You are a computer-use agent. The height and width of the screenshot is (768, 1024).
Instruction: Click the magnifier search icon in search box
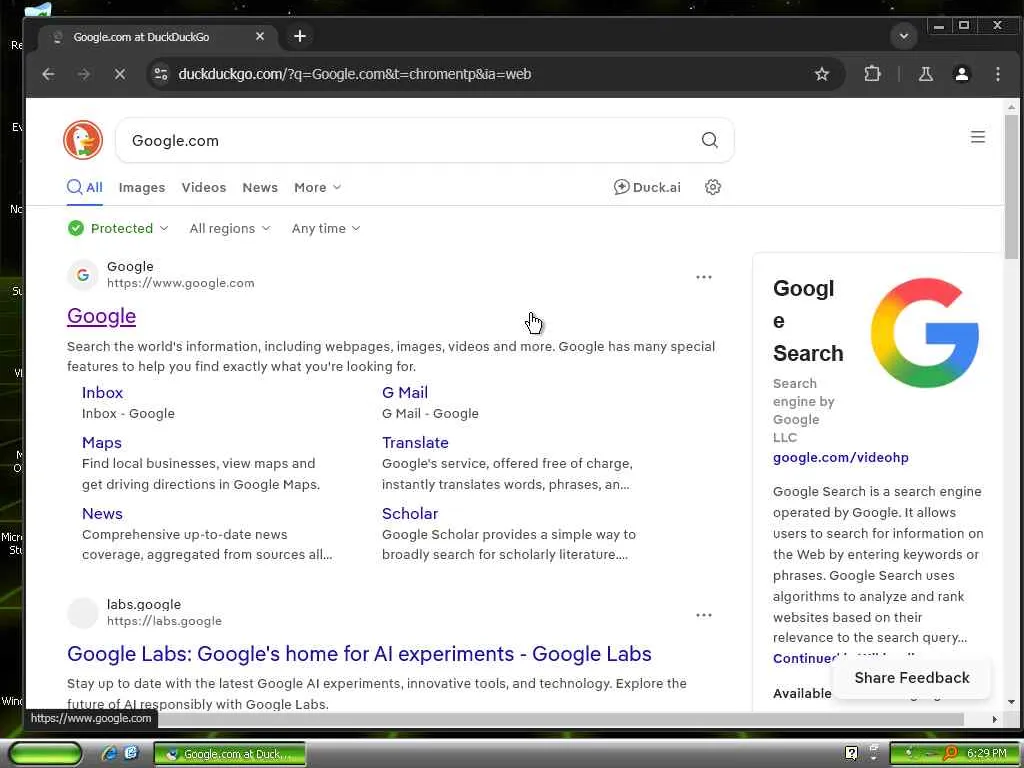click(710, 140)
